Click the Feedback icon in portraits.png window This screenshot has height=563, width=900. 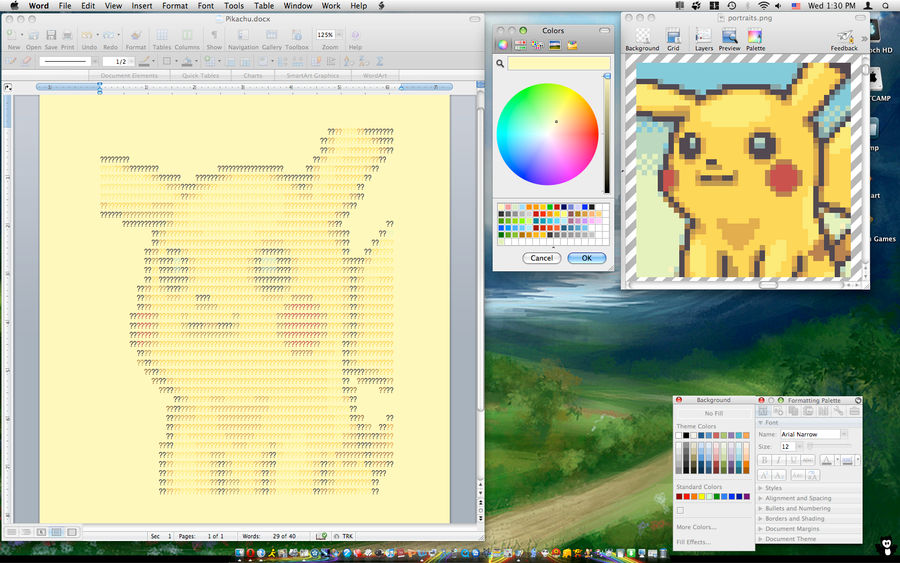click(x=844, y=36)
